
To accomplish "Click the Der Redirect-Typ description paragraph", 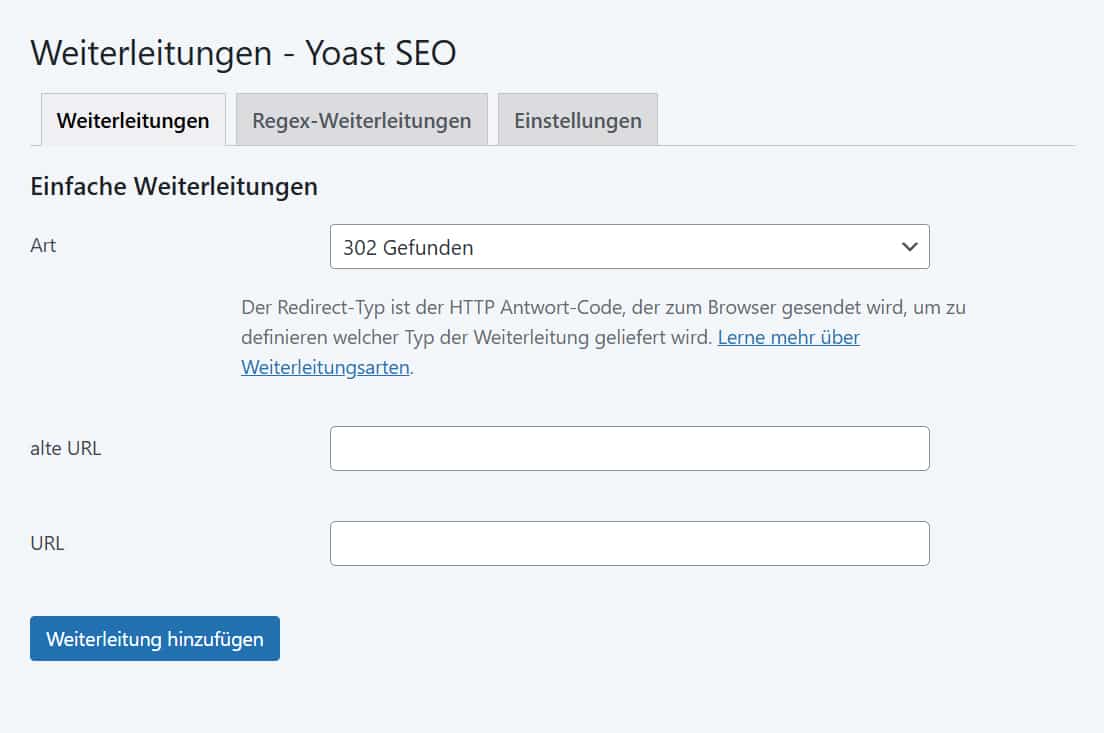I will coord(603,337).
